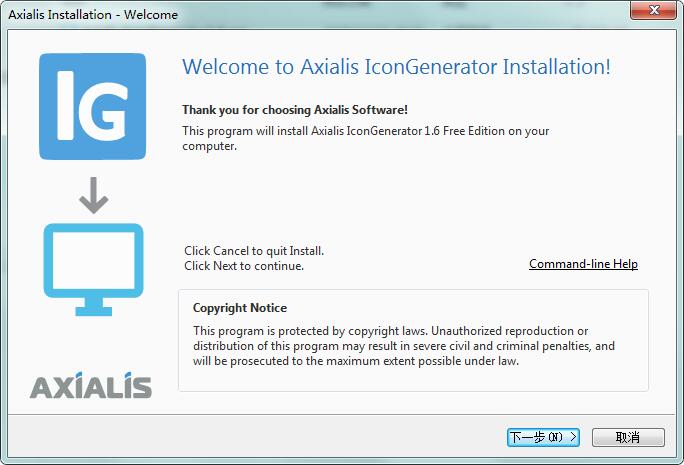Close the Axialis Installation window

(653, 10)
